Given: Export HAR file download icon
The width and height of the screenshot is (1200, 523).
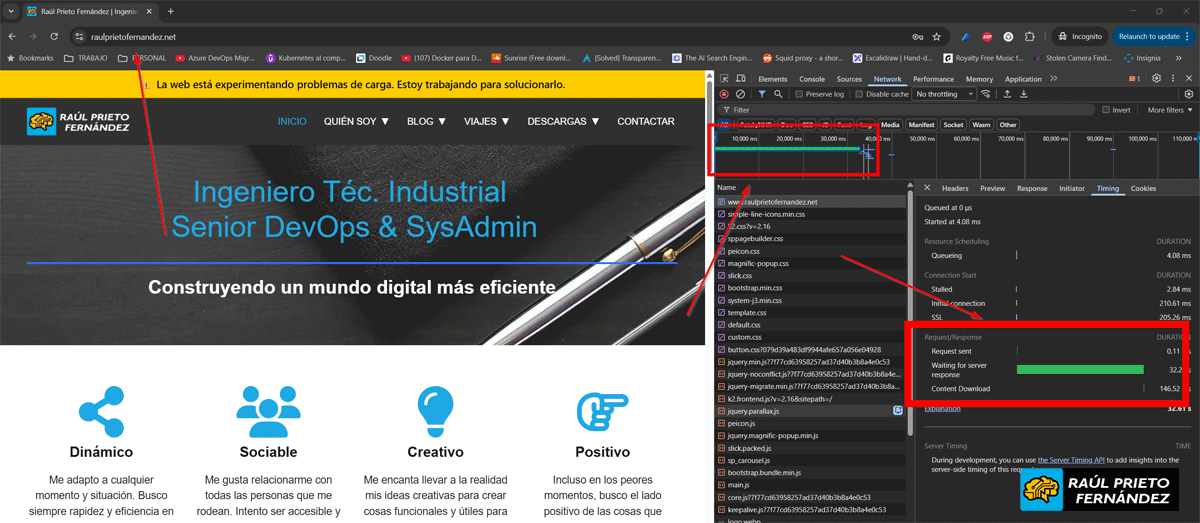Looking at the screenshot, I should tap(1024, 94).
